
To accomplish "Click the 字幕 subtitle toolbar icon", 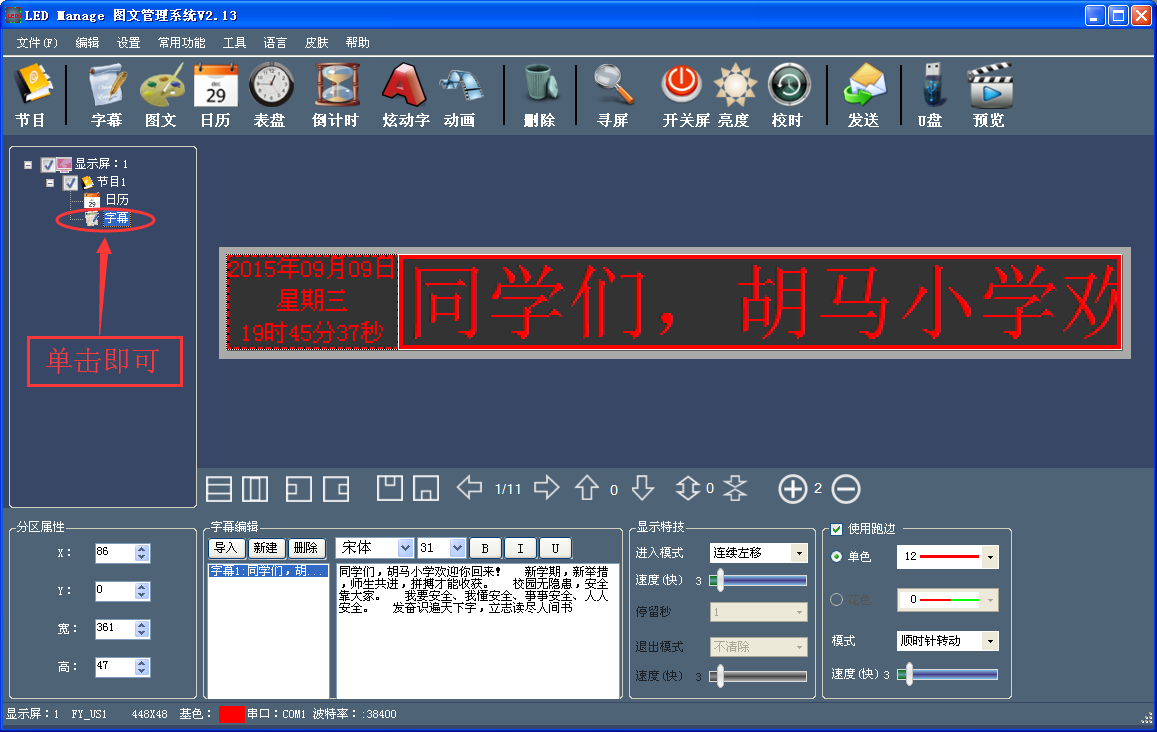I will pyautogui.click(x=107, y=87).
